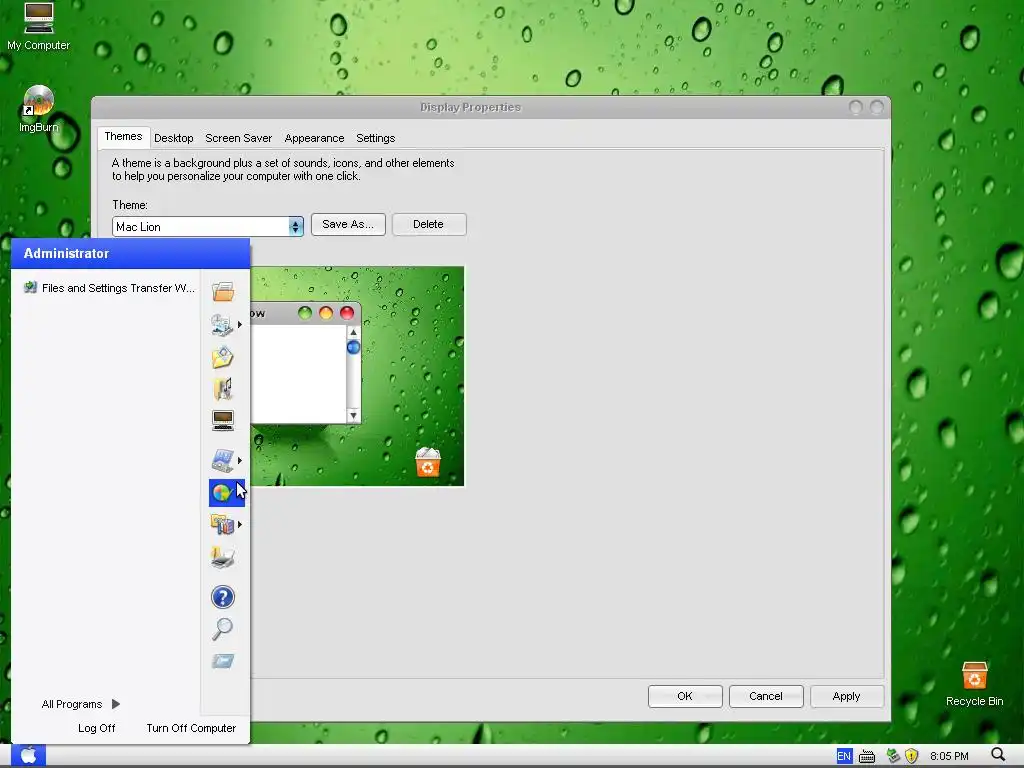The width and height of the screenshot is (1024, 768).
Task: Switch to the Settings tab
Action: pyautogui.click(x=376, y=138)
